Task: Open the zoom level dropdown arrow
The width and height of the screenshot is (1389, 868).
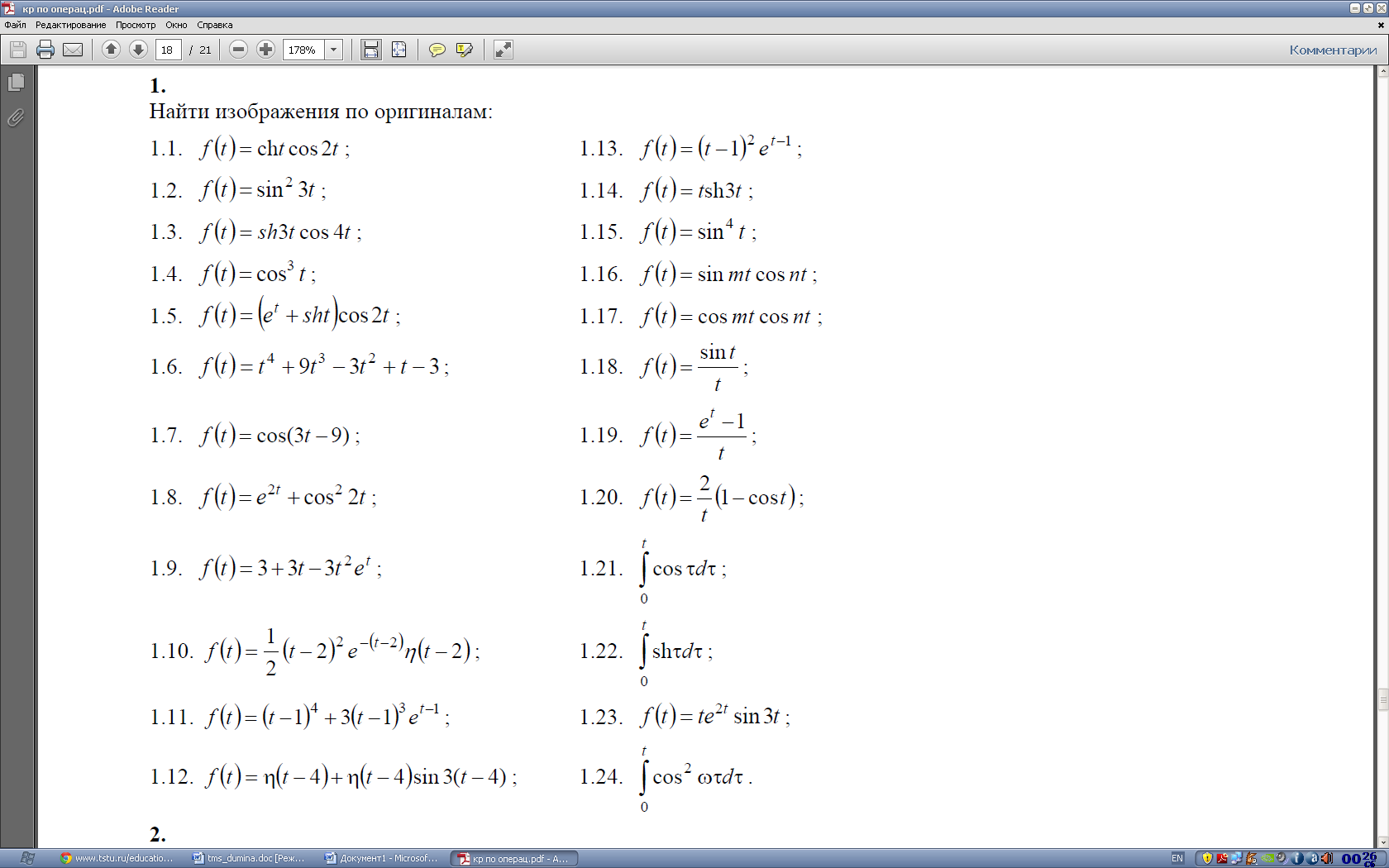Action: pos(334,50)
